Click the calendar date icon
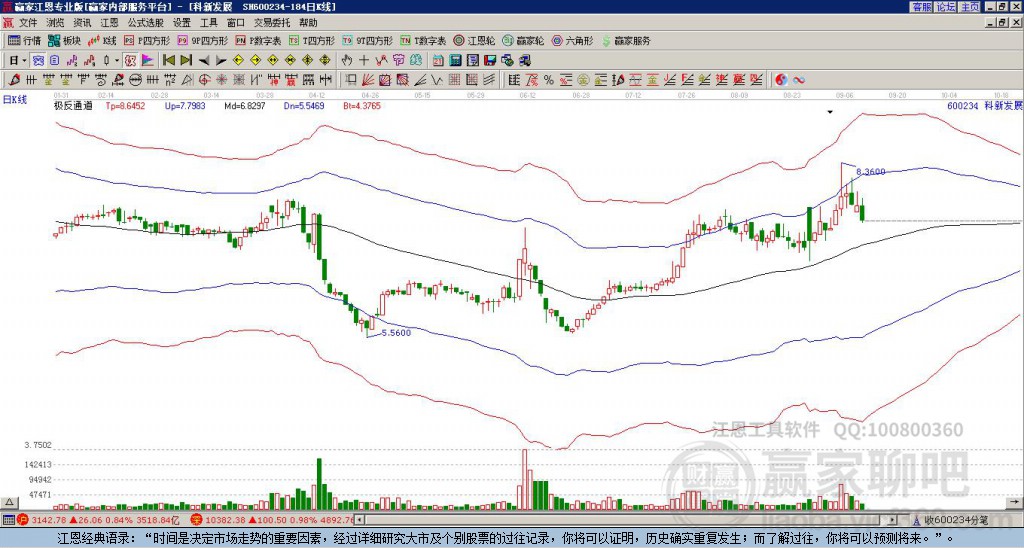 (438, 60)
